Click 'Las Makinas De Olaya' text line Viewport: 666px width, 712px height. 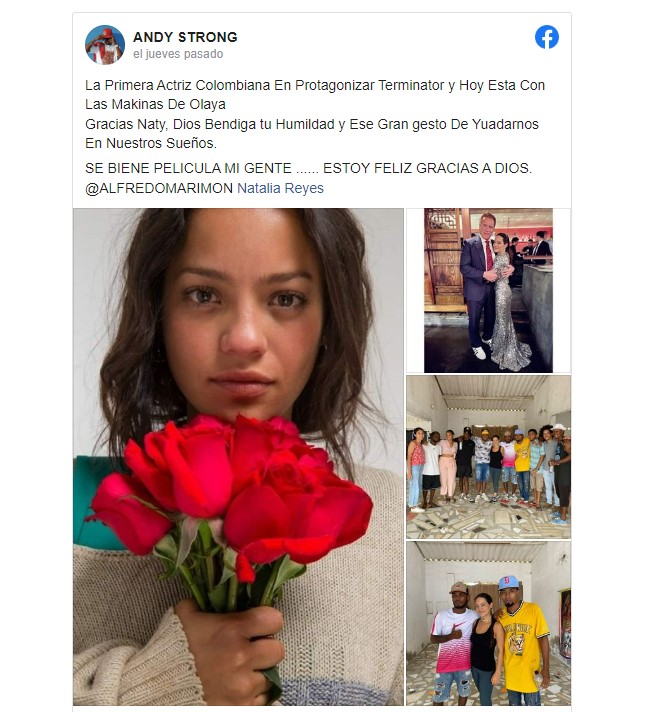(x=155, y=104)
